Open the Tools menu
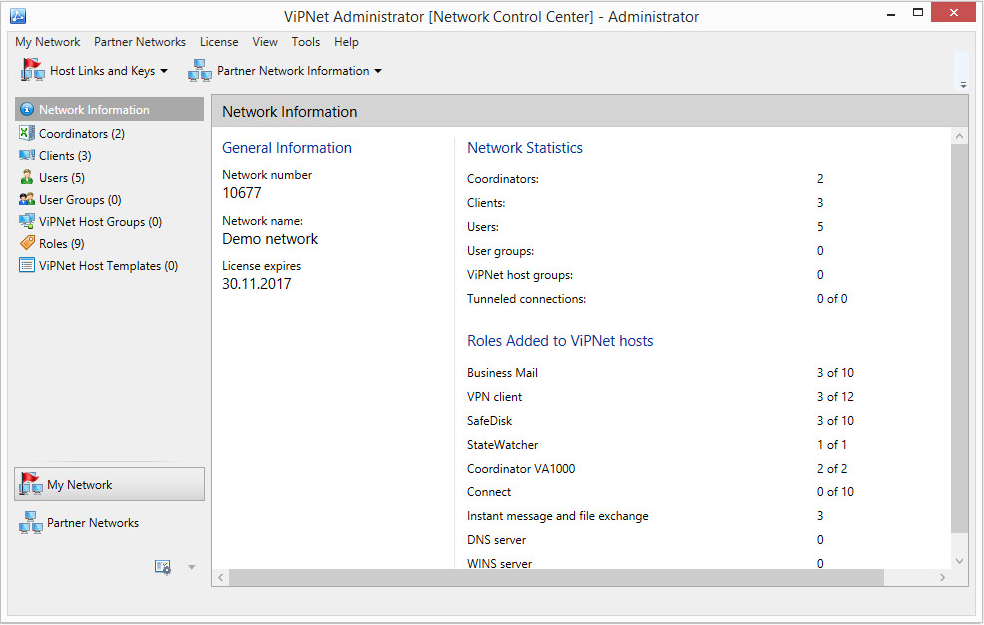The width and height of the screenshot is (984, 625). click(306, 42)
